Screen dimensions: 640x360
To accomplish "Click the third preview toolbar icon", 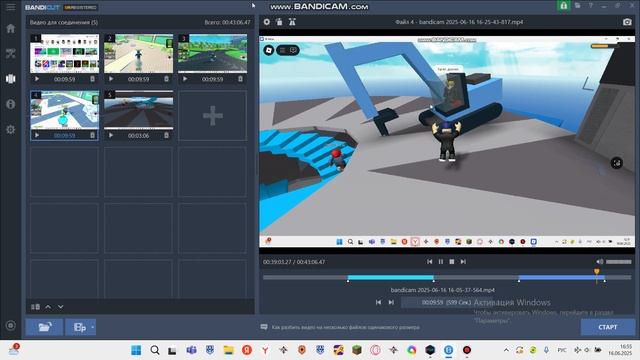I will click(x=292, y=22).
